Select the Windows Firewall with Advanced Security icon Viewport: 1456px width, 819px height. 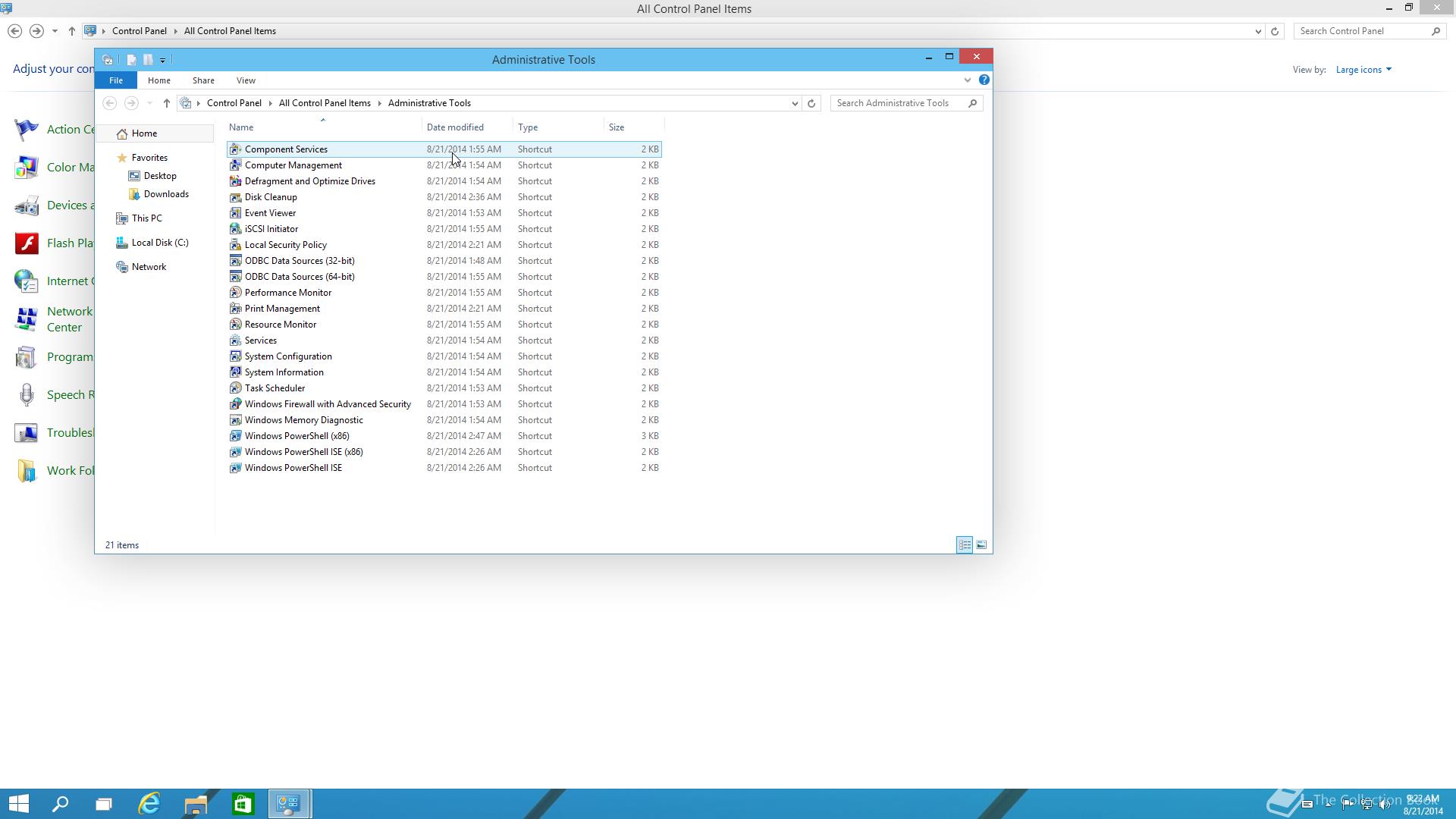point(235,404)
